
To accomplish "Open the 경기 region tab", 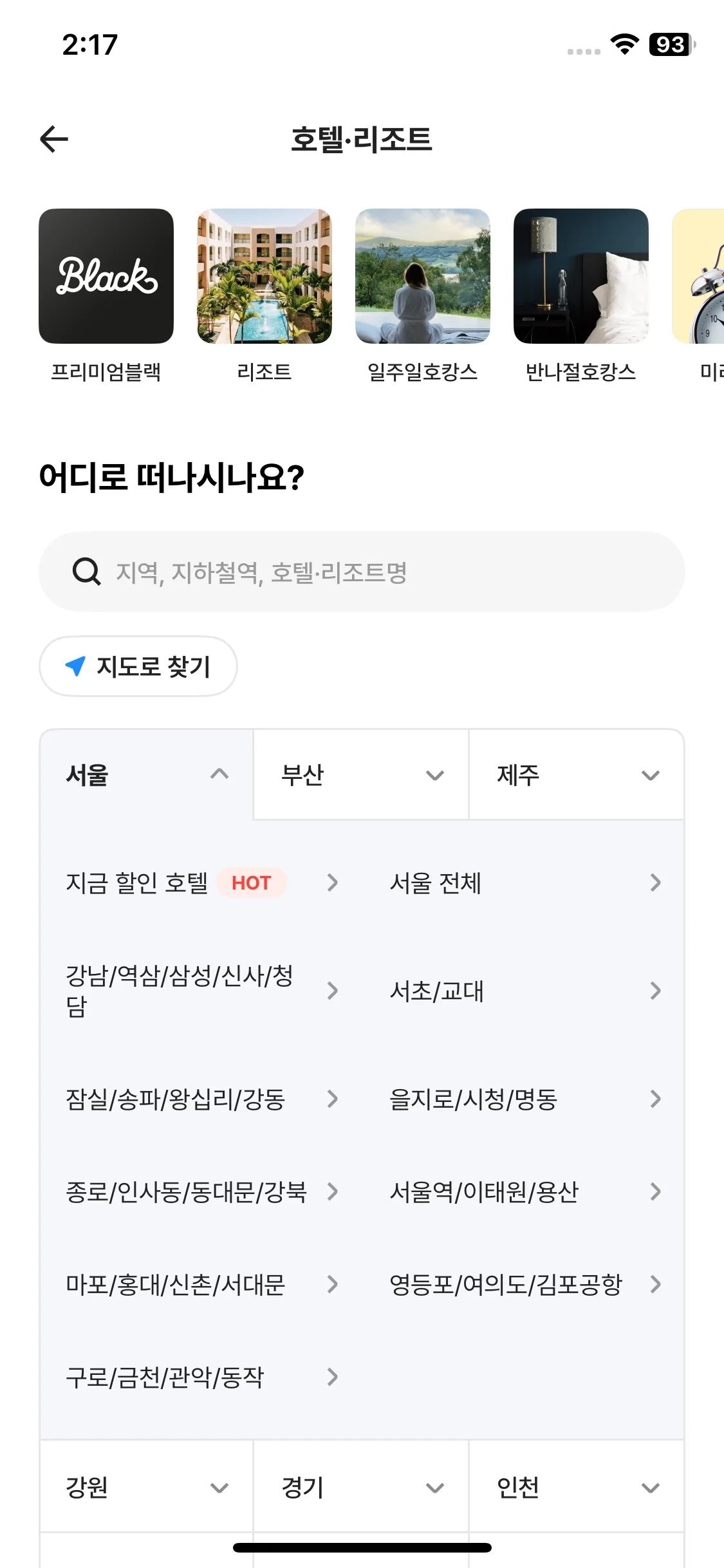I will 361,1487.
